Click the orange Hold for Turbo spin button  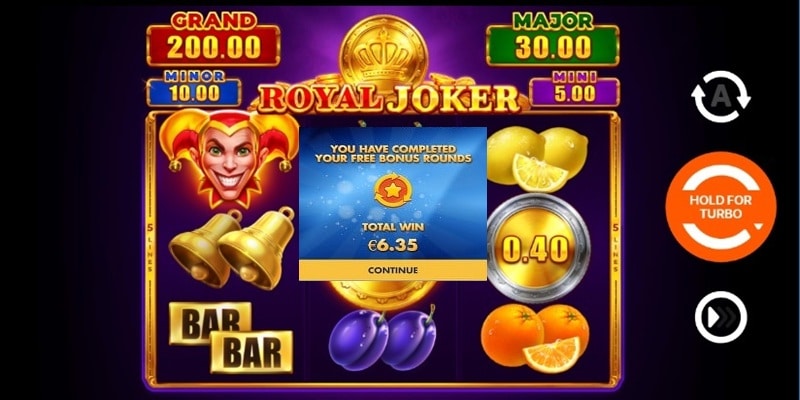(720, 207)
